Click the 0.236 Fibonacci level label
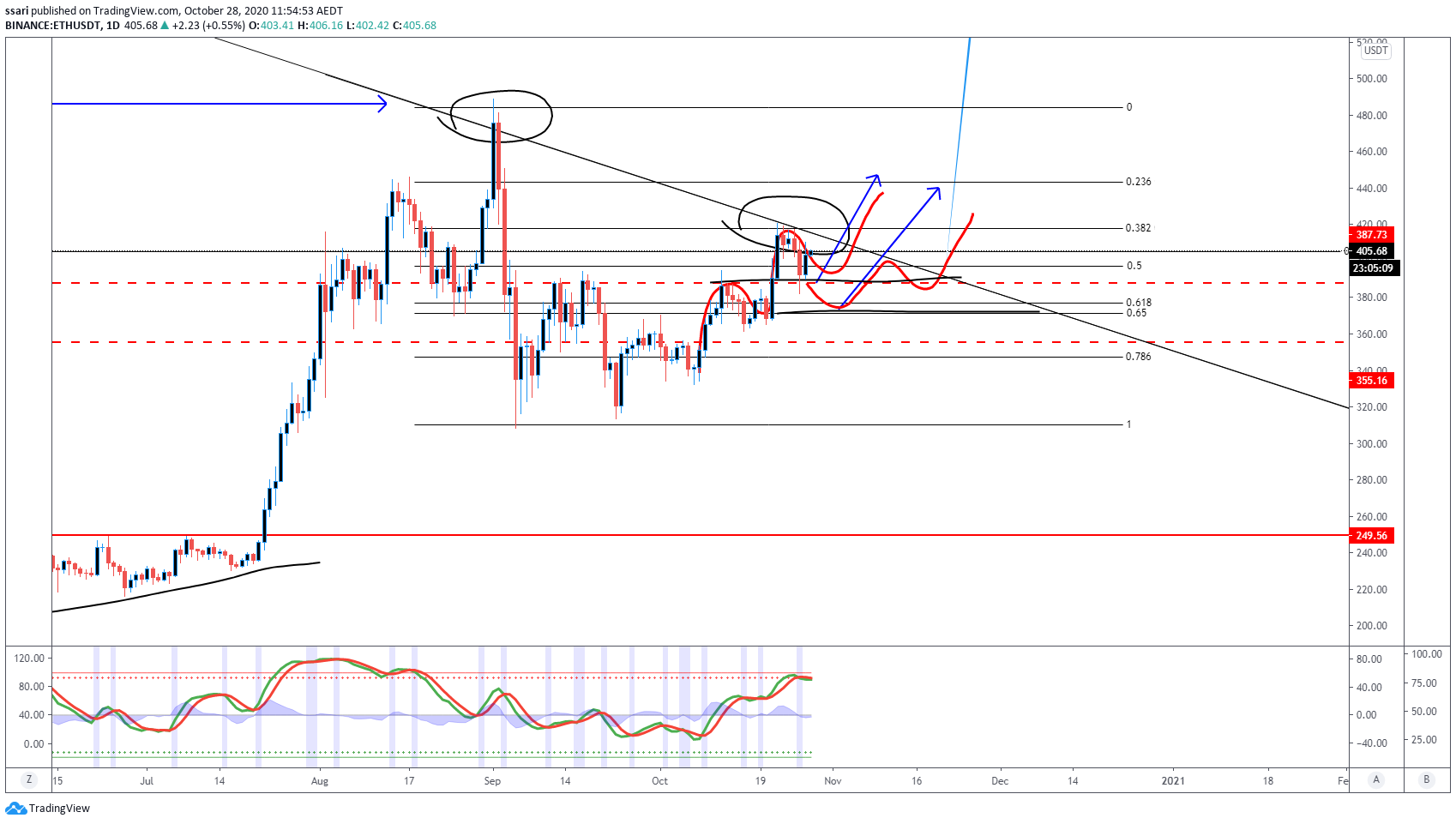The image size is (1456, 824). (x=1139, y=182)
